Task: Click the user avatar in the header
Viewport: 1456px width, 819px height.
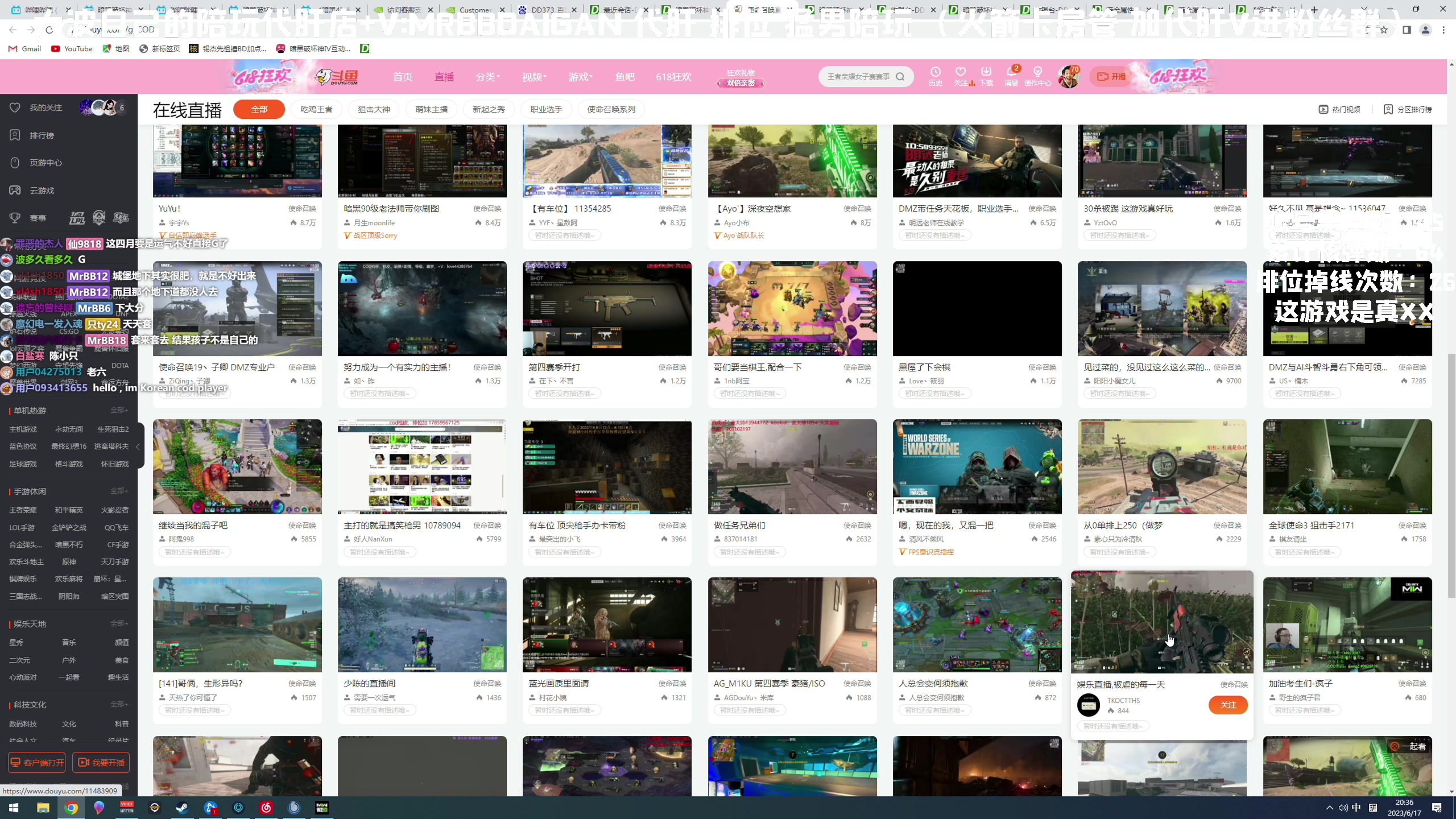Action: coord(1069,77)
